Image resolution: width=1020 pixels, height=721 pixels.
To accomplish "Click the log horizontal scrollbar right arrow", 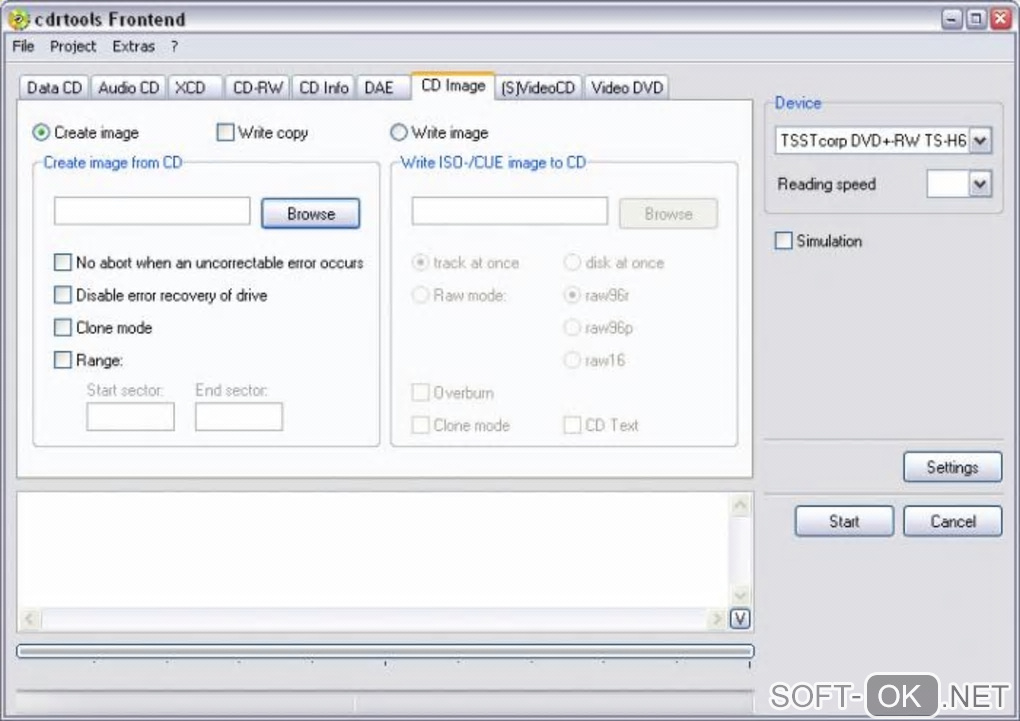I will [x=717, y=618].
